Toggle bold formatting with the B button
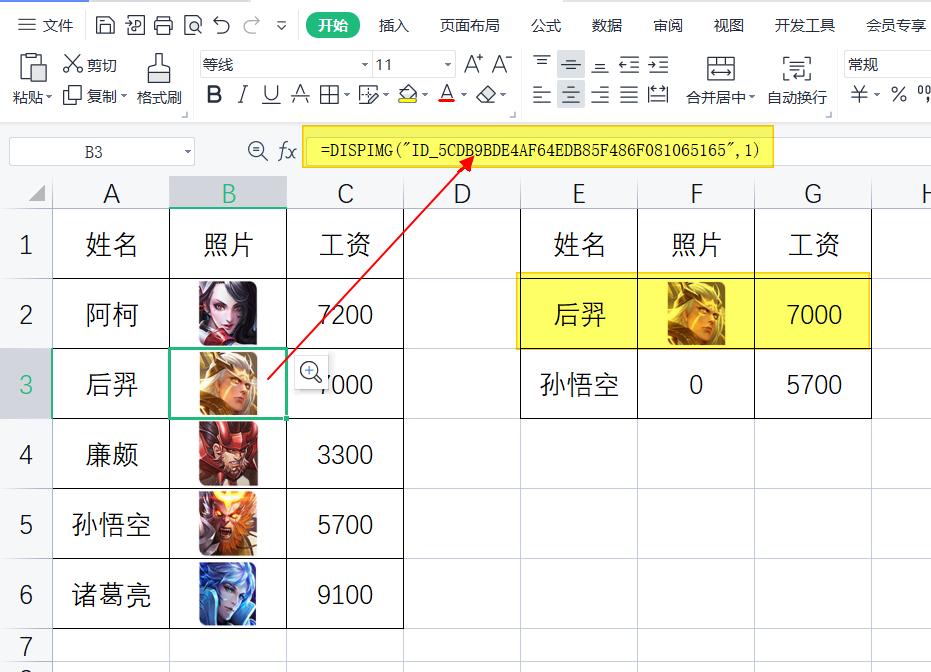 [x=214, y=94]
